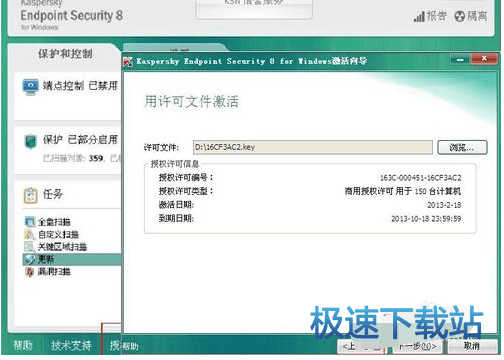Minimize the activation wizard window
This screenshot has height=360, width=504.
[460, 60]
